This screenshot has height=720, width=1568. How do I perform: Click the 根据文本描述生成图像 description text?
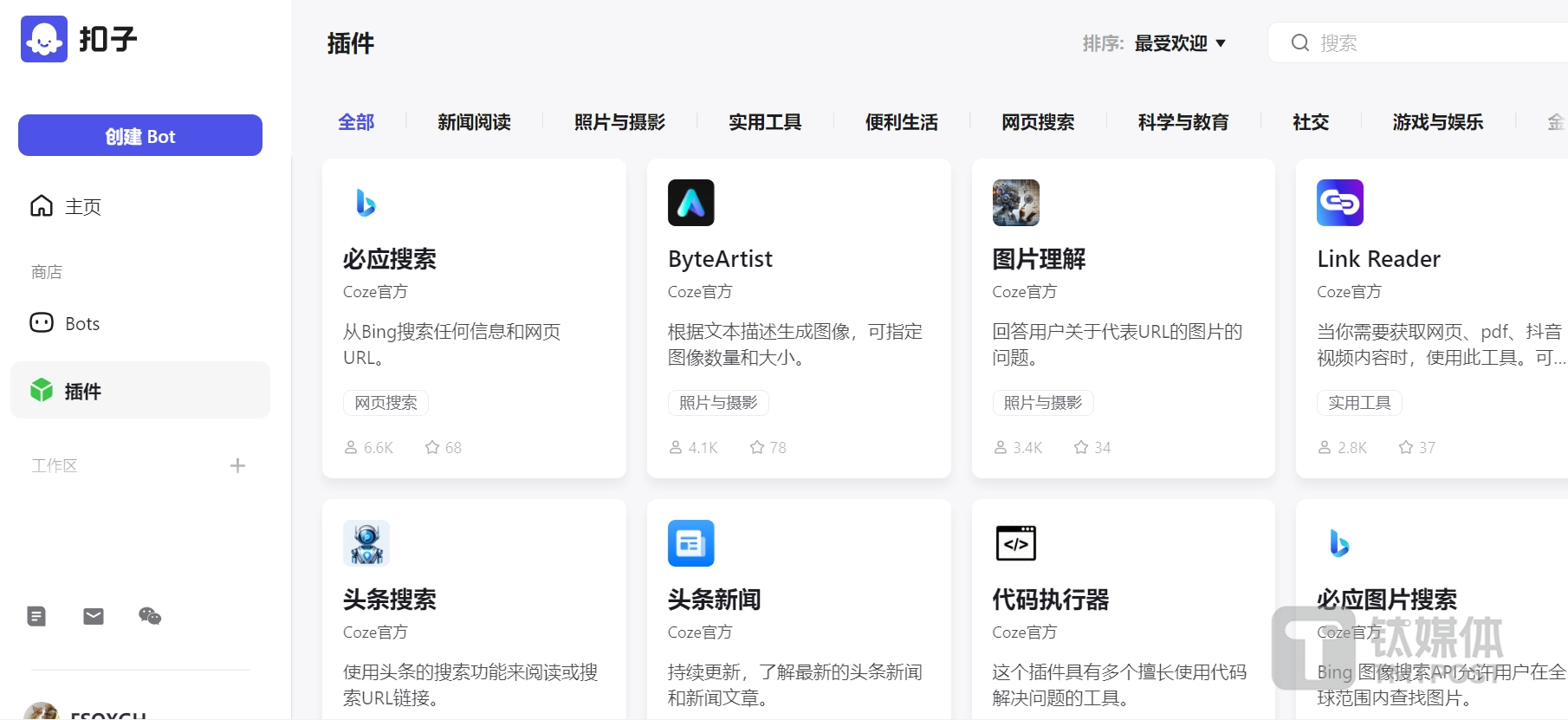795,345
